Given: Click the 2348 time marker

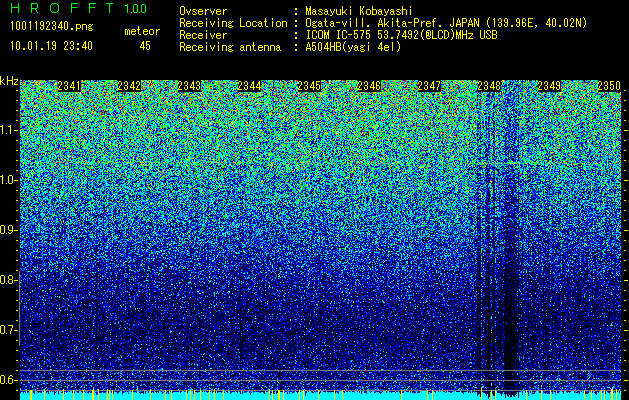Looking at the screenshot, I should click(489, 86).
